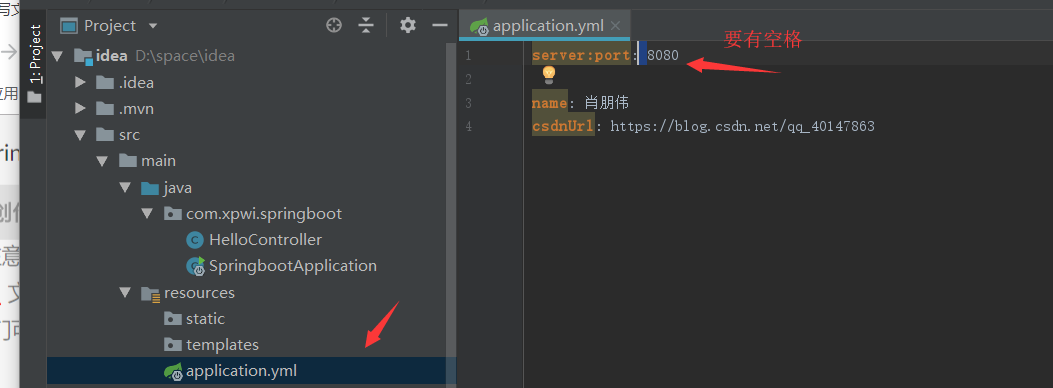Click the idea module folder icon
This screenshot has height=388, width=1053.
[83, 56]
